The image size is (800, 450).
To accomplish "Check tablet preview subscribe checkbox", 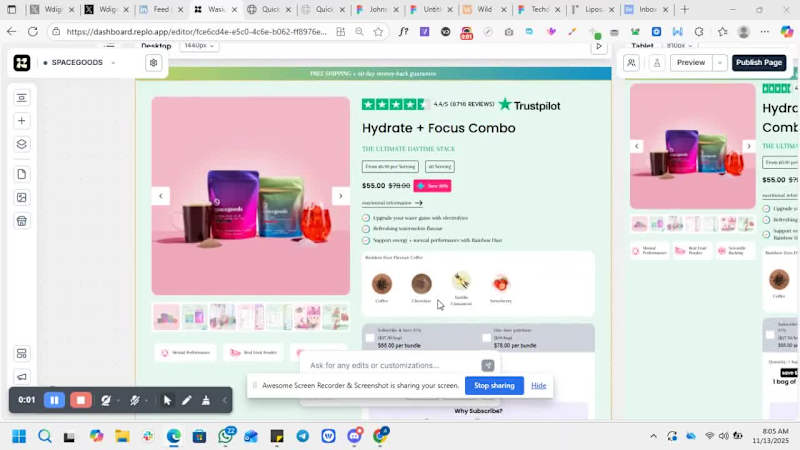I will pyautogui.click(x=770, y=335).
